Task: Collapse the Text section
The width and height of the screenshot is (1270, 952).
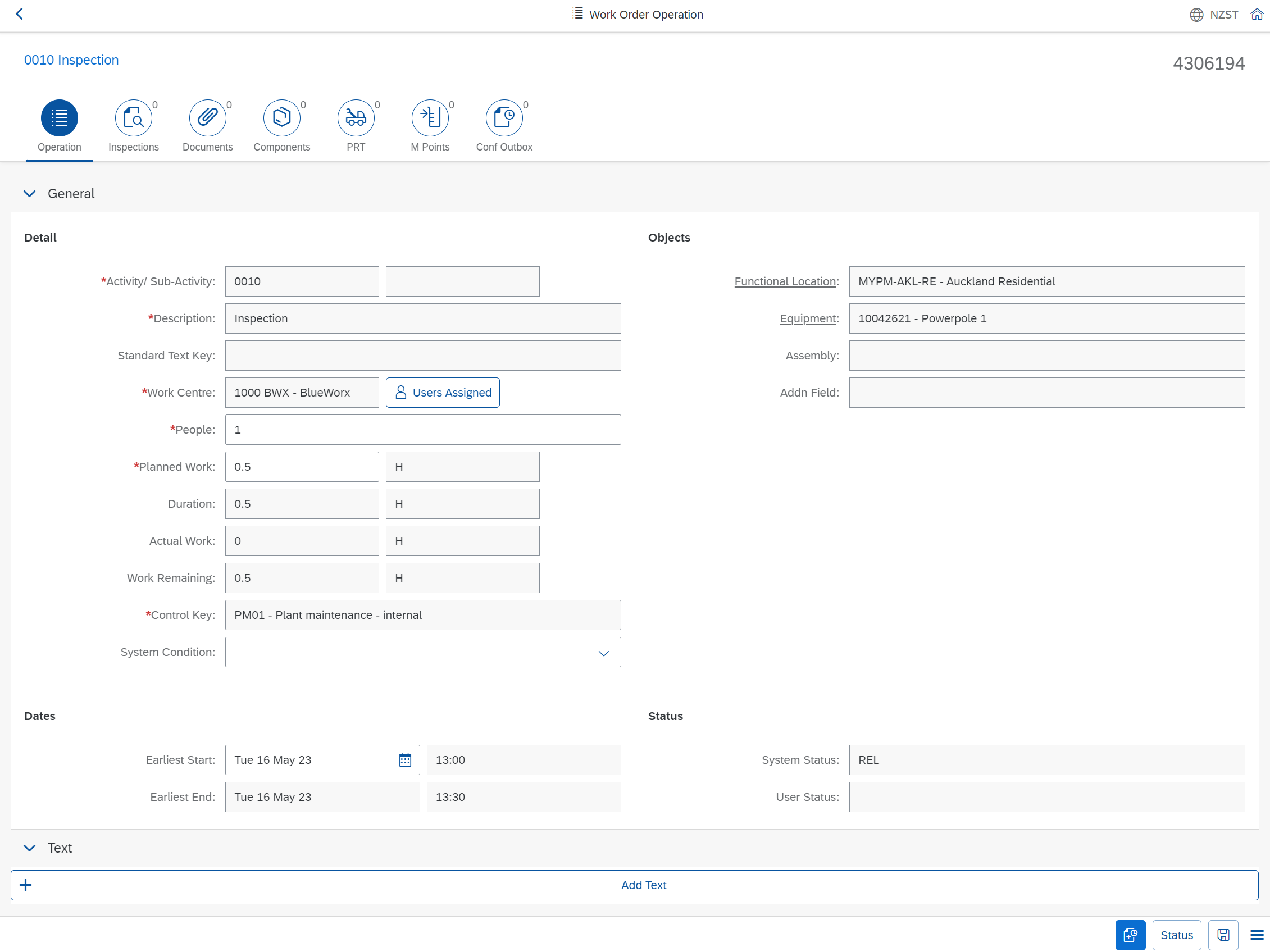Action: click(x=29, y=848)
